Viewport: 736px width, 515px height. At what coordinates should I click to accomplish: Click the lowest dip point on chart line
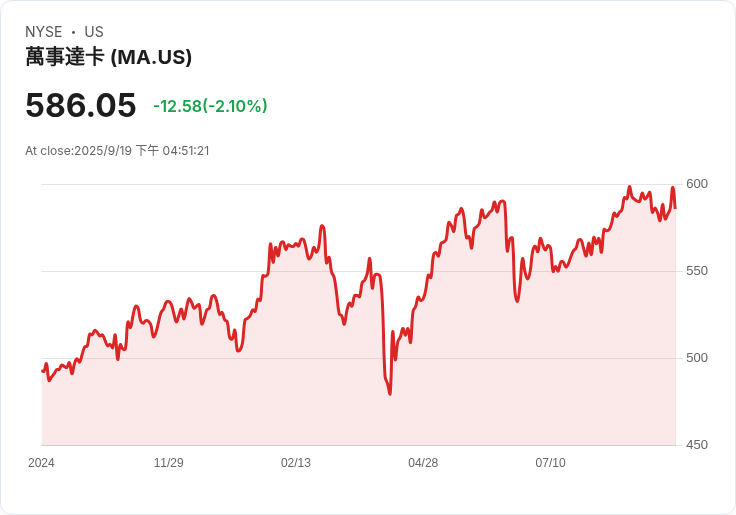pyautogui.click(x=390, y=394)
